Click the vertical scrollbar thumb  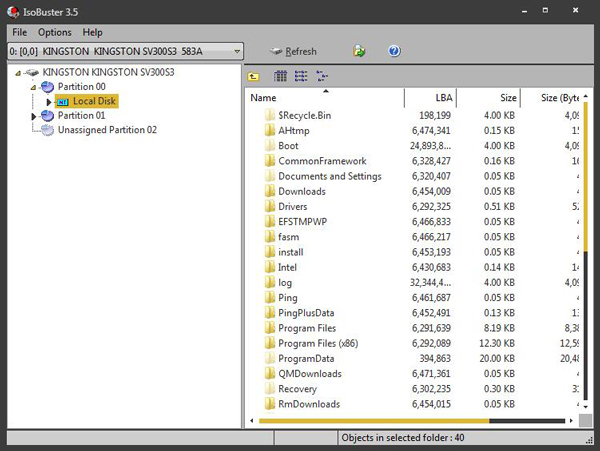585,177
